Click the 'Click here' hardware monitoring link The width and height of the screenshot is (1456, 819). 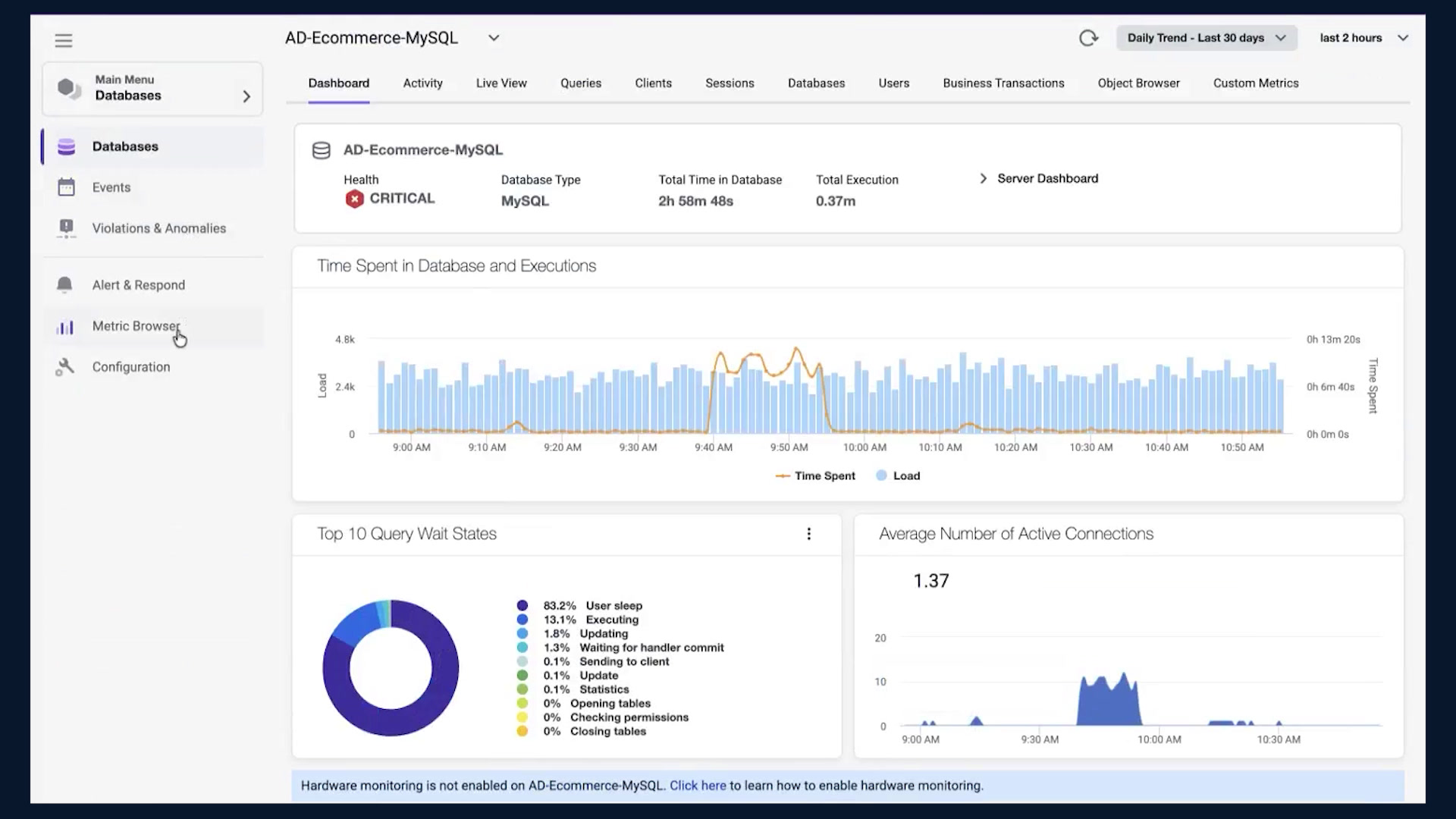point(698,786)
